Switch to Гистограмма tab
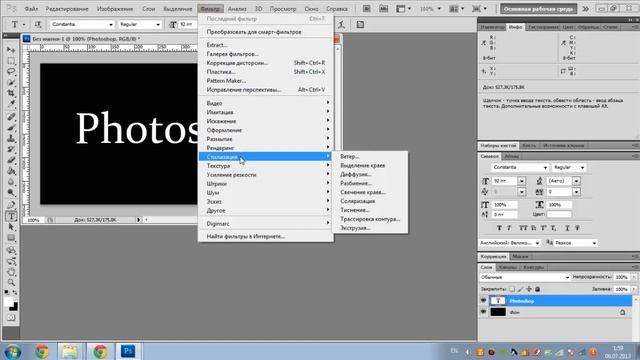 [542, 27]
